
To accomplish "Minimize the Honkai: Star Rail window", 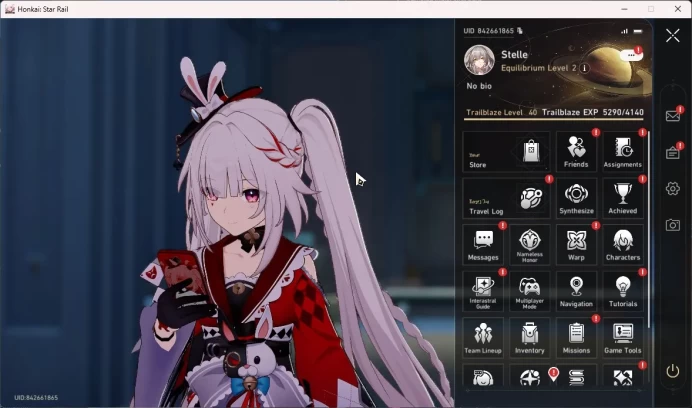I will click(x=624, y=9).
